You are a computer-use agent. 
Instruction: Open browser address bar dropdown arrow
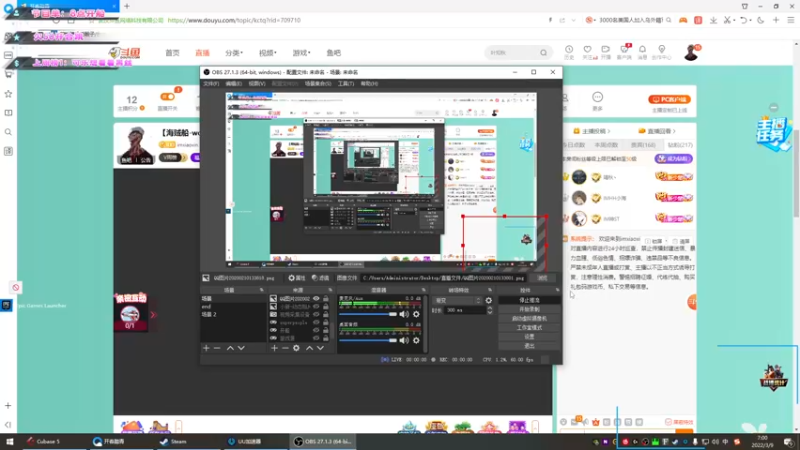pos(573,20)
